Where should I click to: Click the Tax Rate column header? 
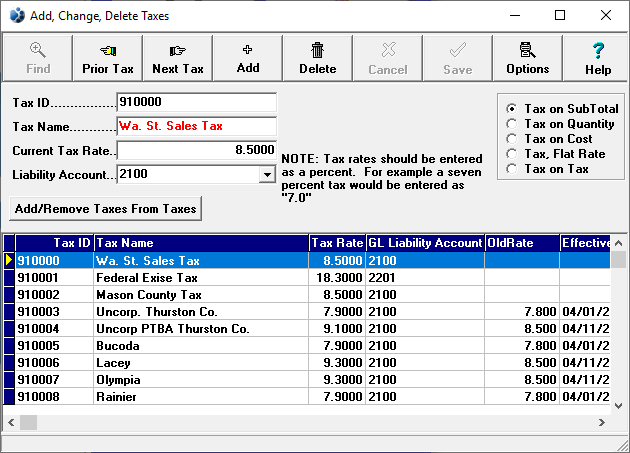pyautogui.click(x=336, y=243)
